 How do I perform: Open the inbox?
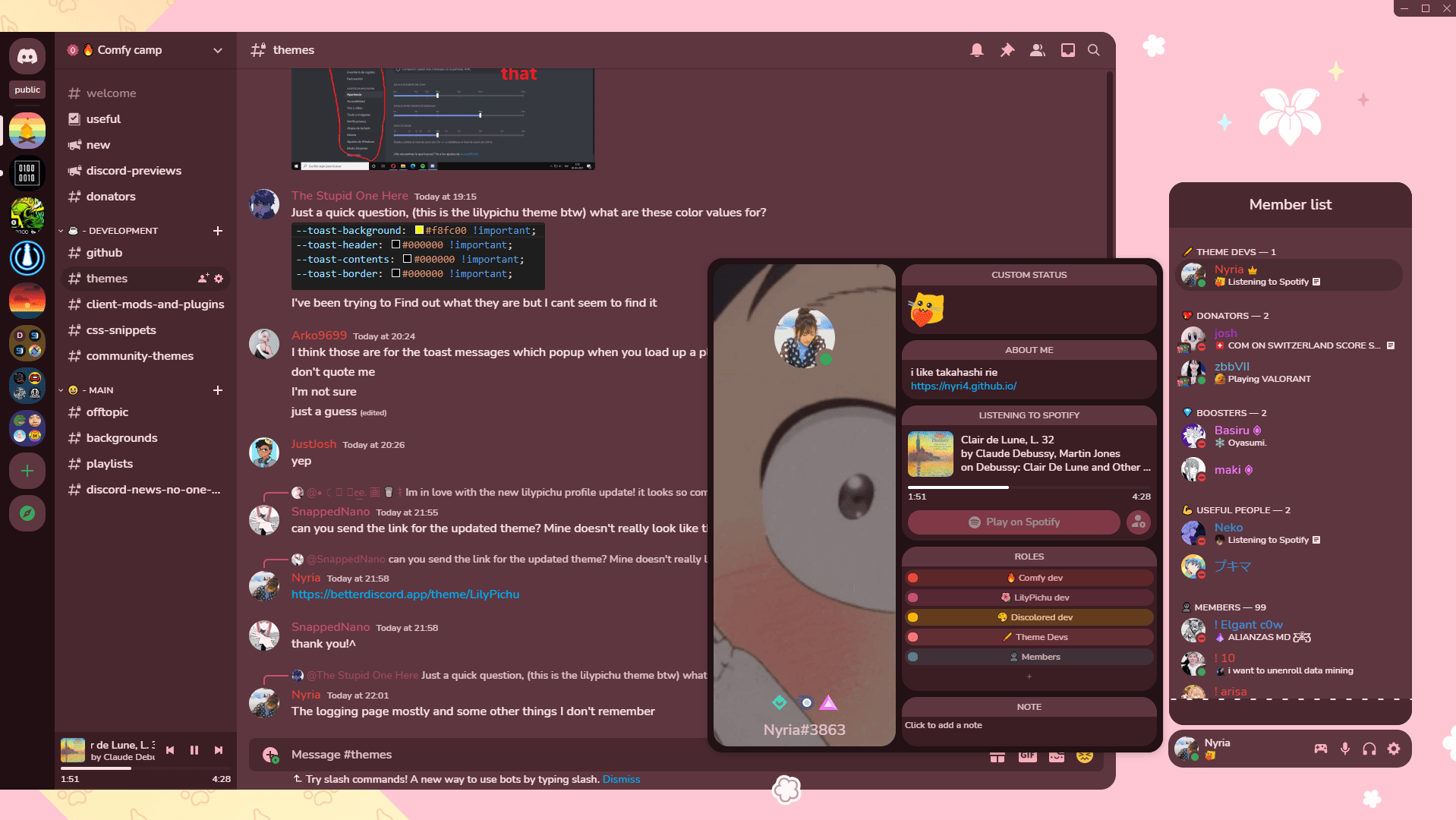tap(1068, 50)
